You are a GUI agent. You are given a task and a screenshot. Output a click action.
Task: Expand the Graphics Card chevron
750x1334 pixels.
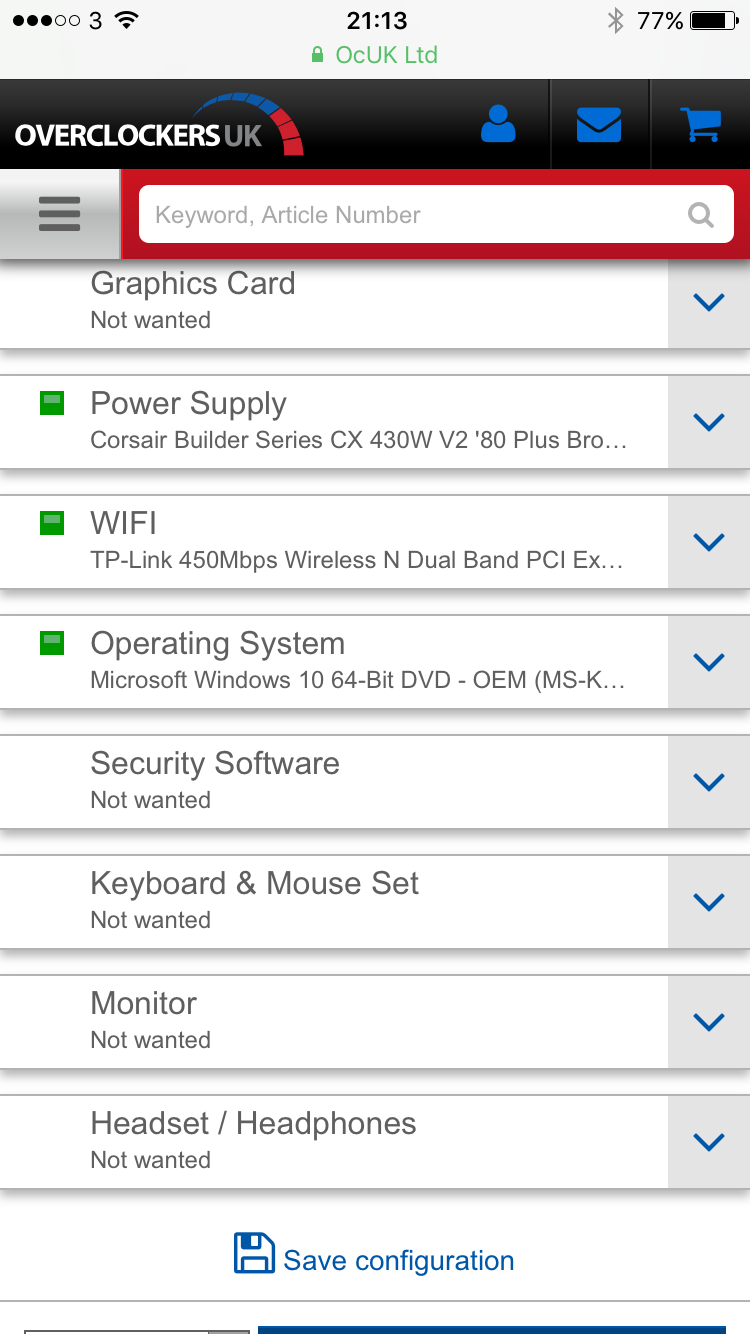click(x=708, y=302)
